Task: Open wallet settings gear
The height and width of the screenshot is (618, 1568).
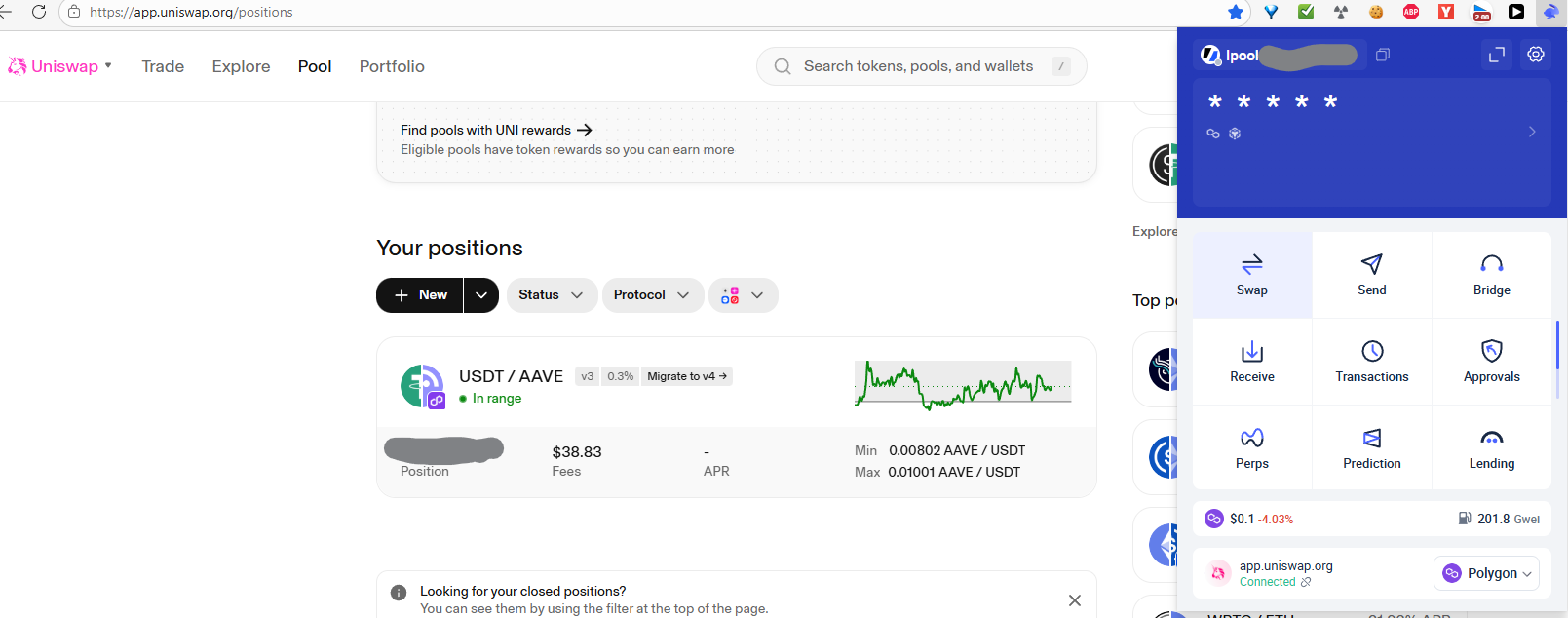Action: tap(1536, 55)
